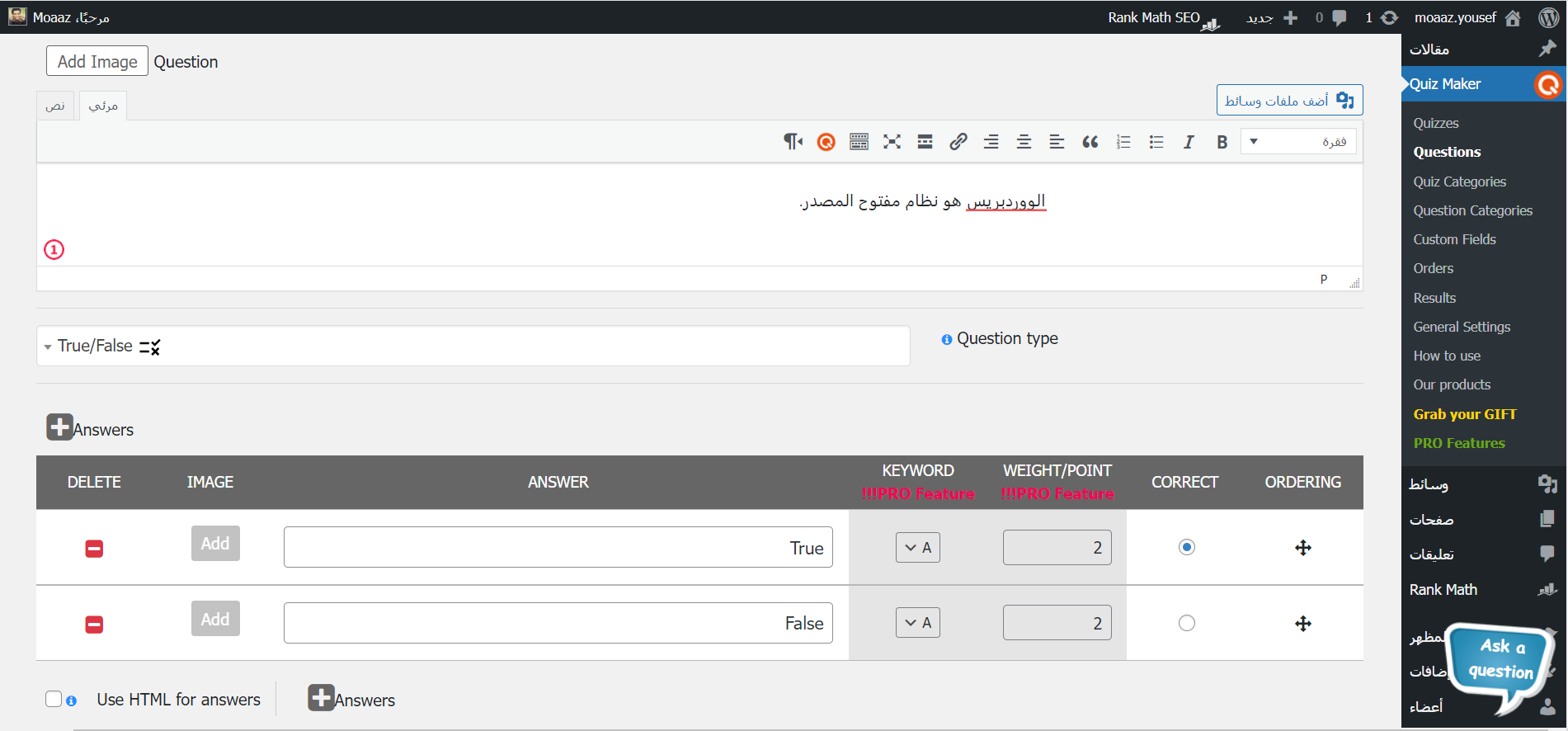The image size is (1568, 731).
Task: Open Quiz Categories in the sidebar
Action: [x=1459, y=182]
